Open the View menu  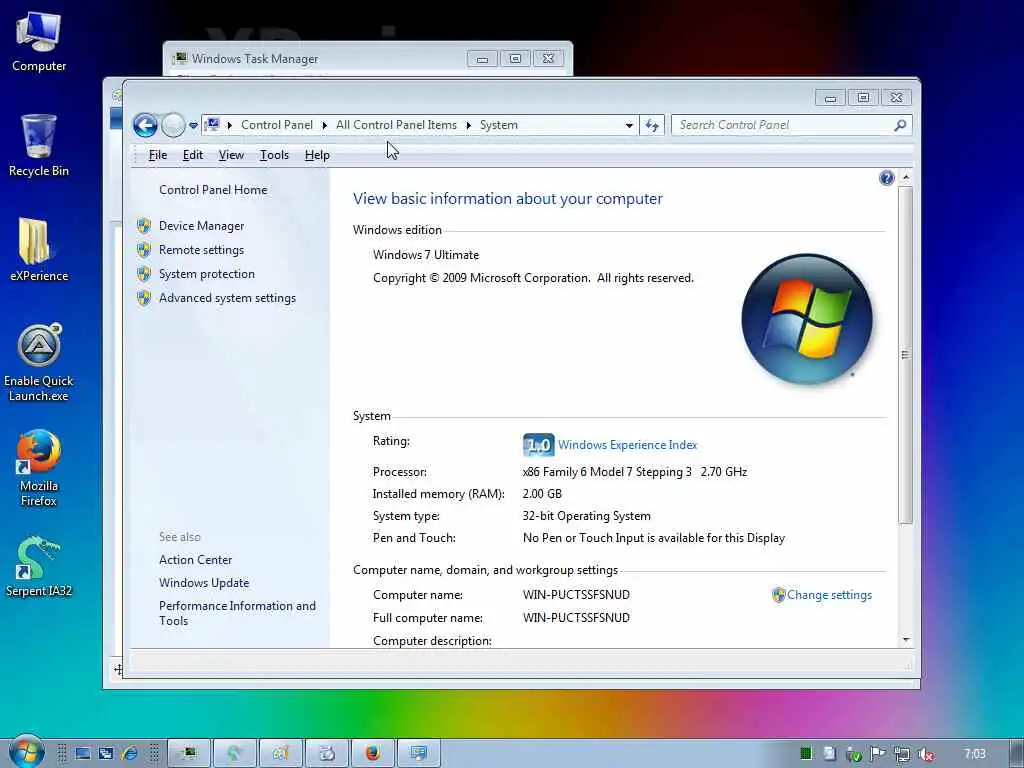(x=231, y=155)
